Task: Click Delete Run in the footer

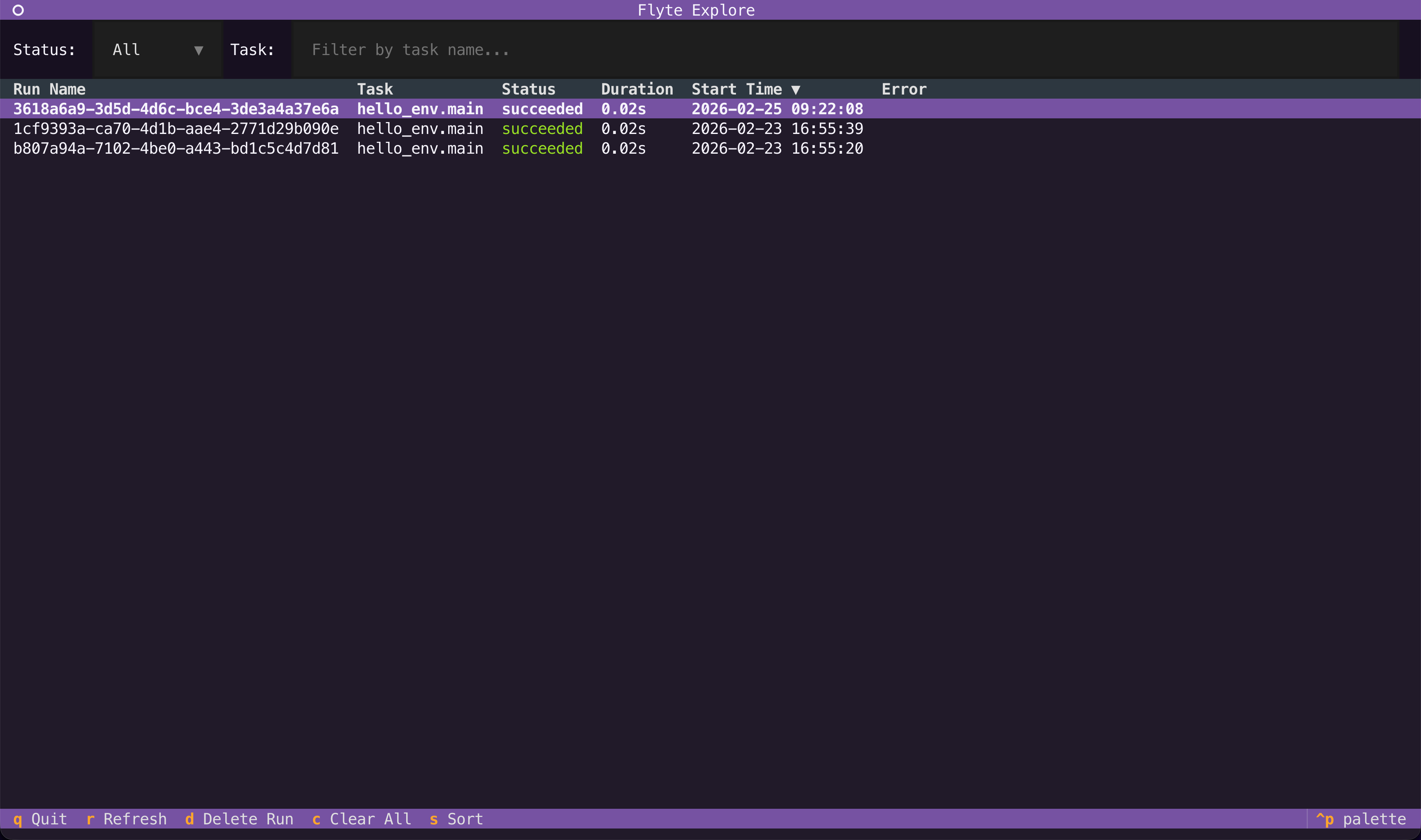Action: [x=239, y=819]
